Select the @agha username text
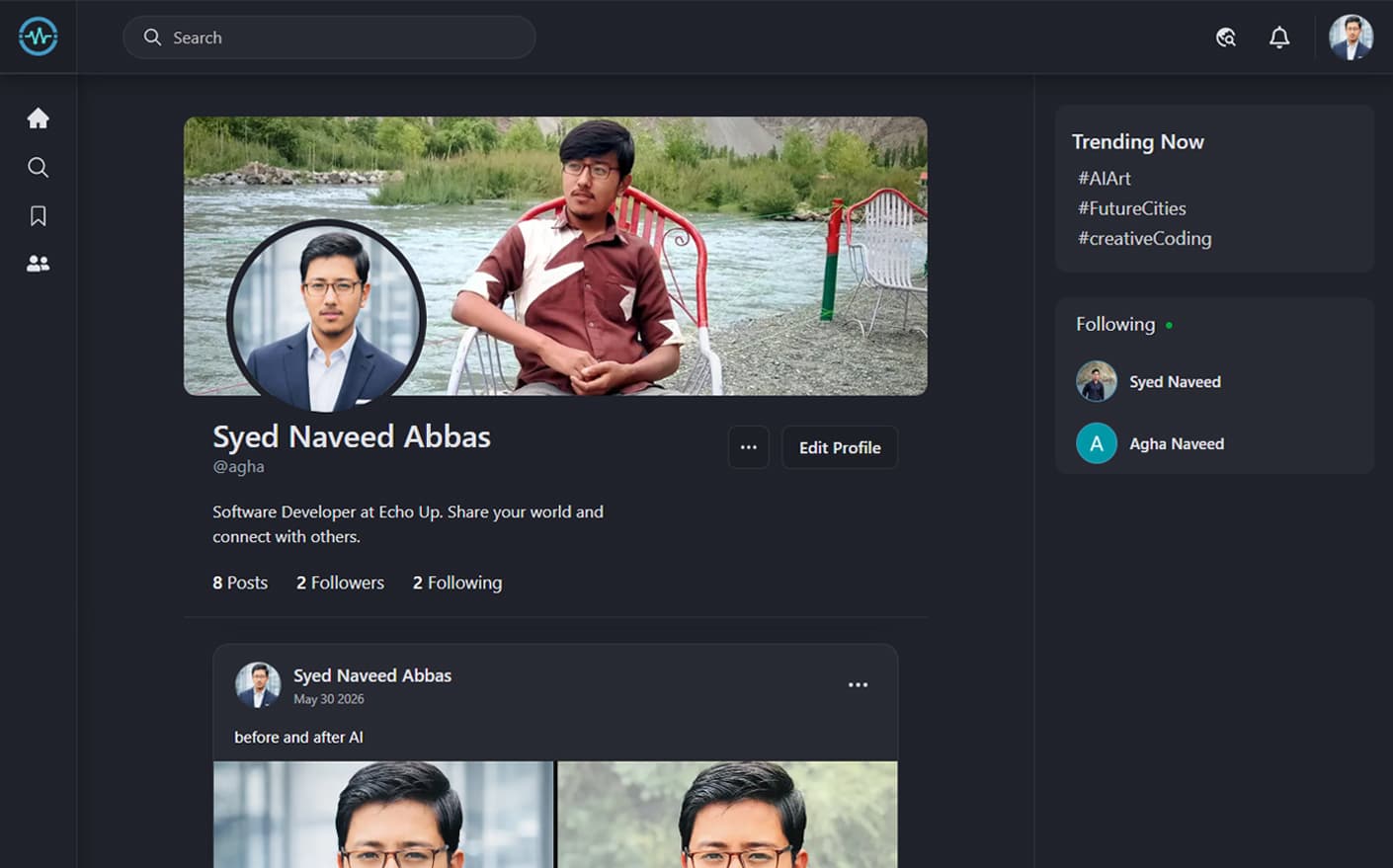The width and height of the screenshot is (1393, 868). [238, 466]
